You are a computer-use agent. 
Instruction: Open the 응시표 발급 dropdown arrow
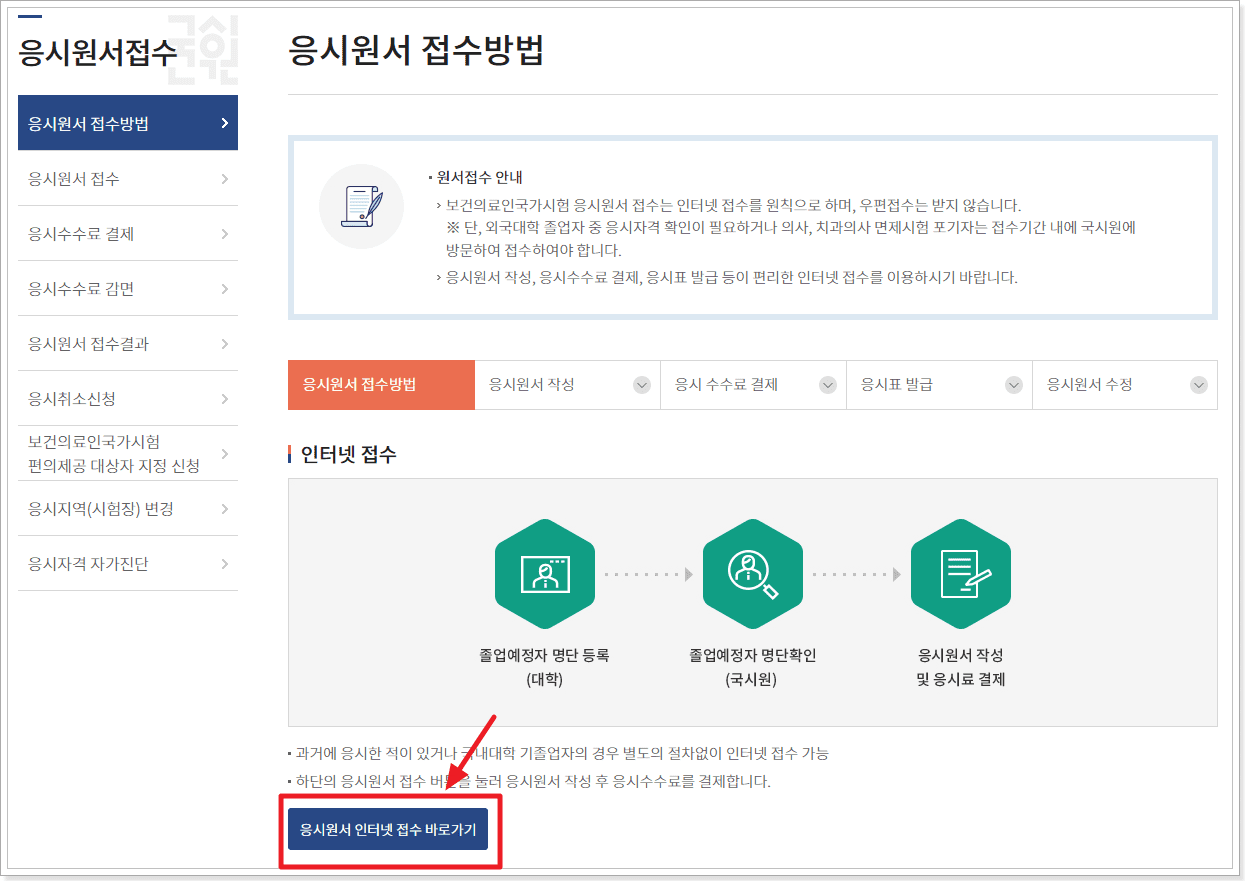pyautogui.click(x=1013, y=384)
